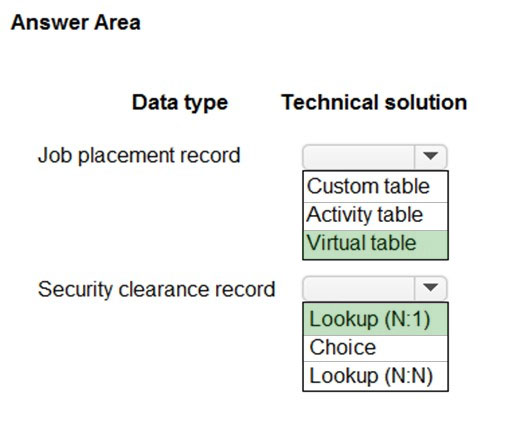
Task: Choose Activity table from the list
Action: tap(375, 216)
